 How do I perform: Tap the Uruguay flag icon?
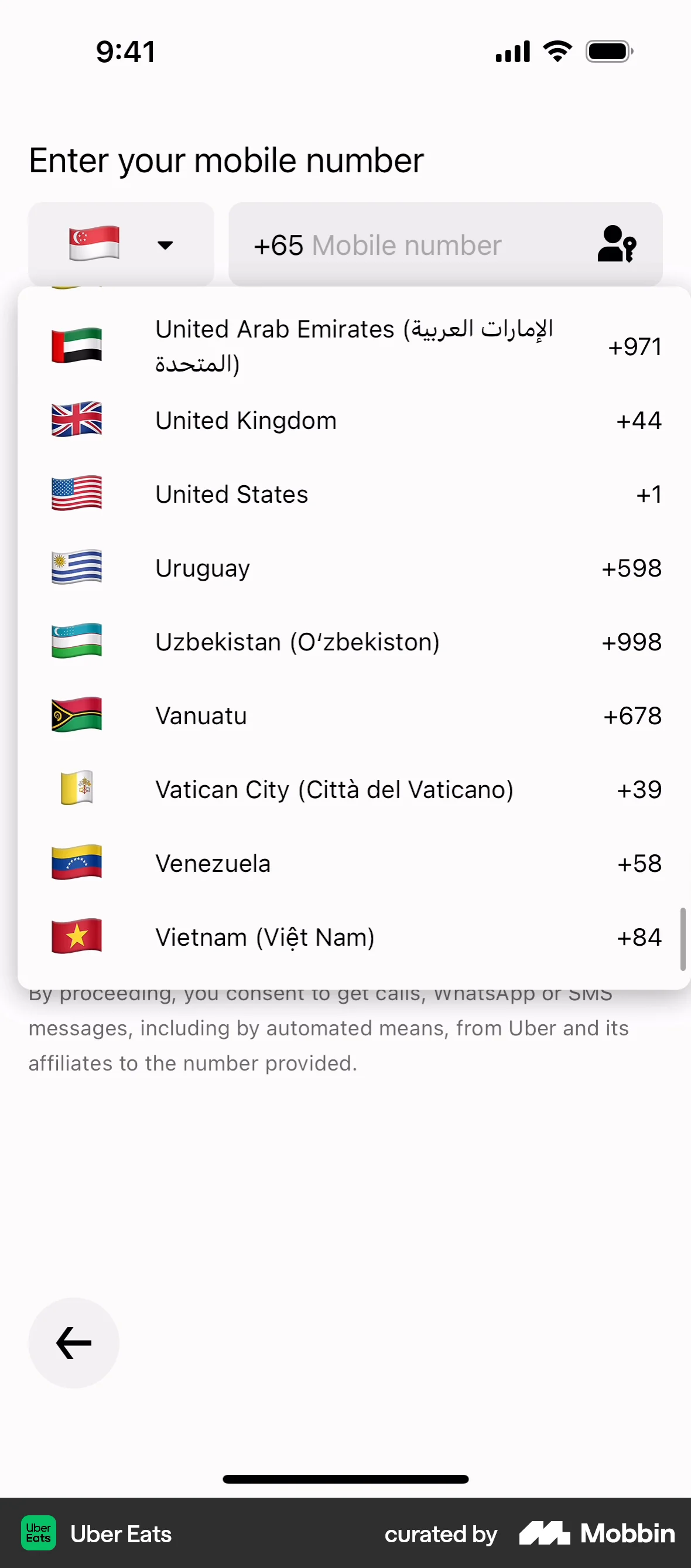77,567
